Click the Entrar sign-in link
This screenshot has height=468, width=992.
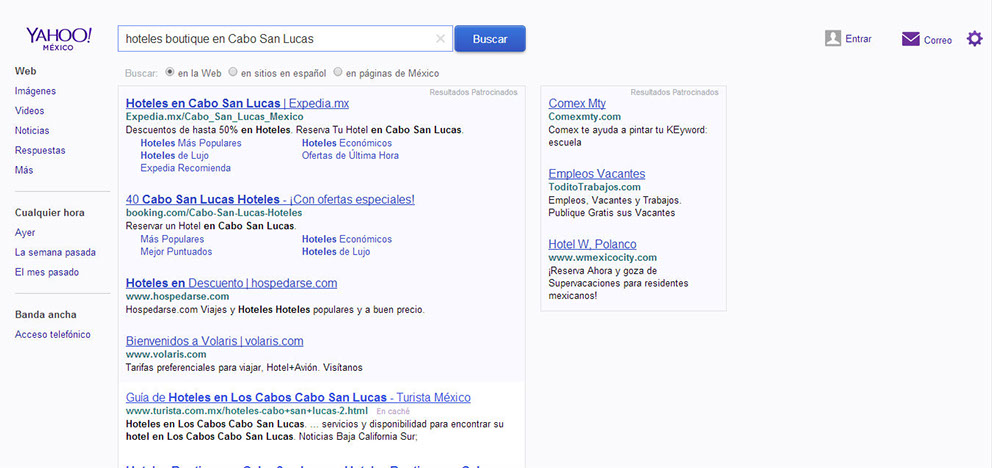(859, 39)
